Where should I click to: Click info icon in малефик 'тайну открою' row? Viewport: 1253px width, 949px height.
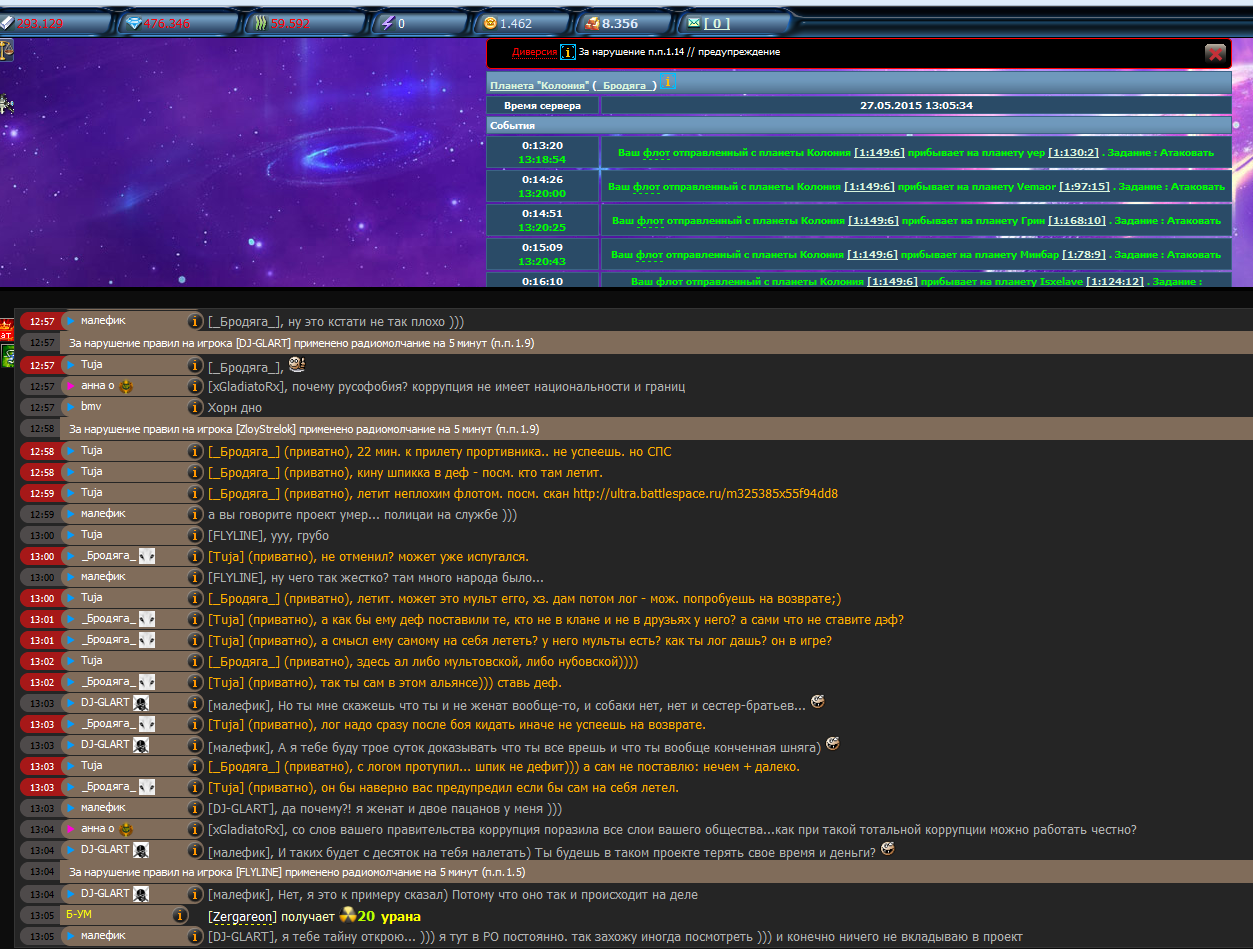point(196,936)
